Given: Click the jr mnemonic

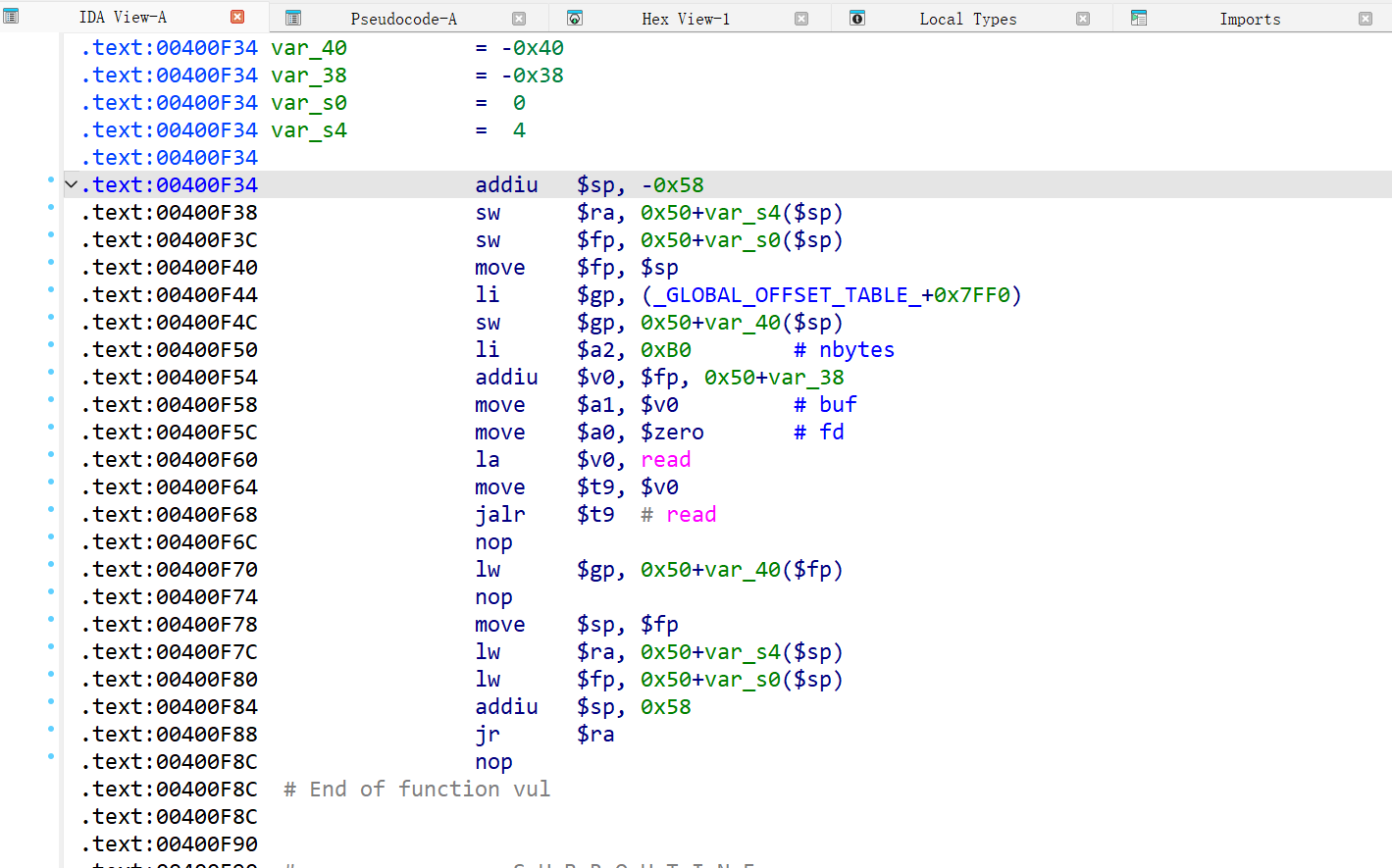Looking at the screenshot, I should (x=488, y=735).
